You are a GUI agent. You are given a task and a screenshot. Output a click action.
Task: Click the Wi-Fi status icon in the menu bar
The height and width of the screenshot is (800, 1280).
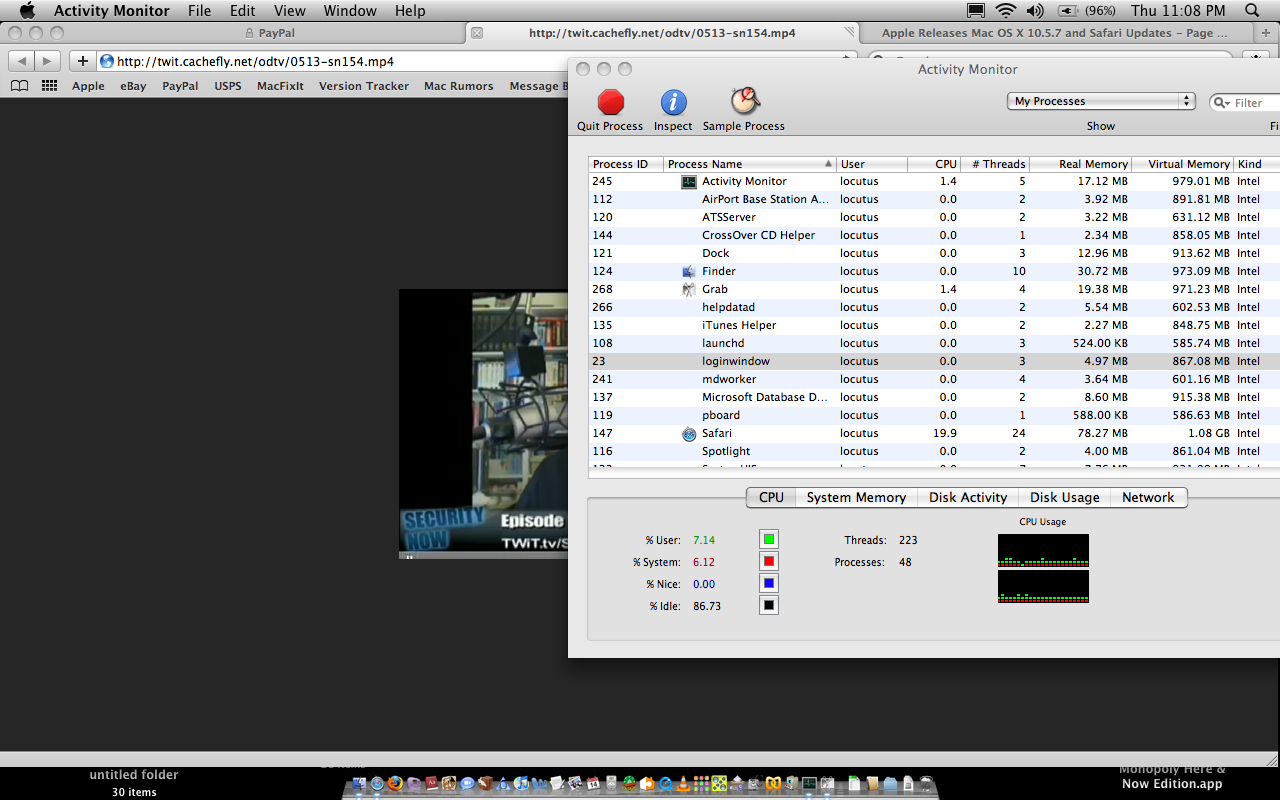1005,11
